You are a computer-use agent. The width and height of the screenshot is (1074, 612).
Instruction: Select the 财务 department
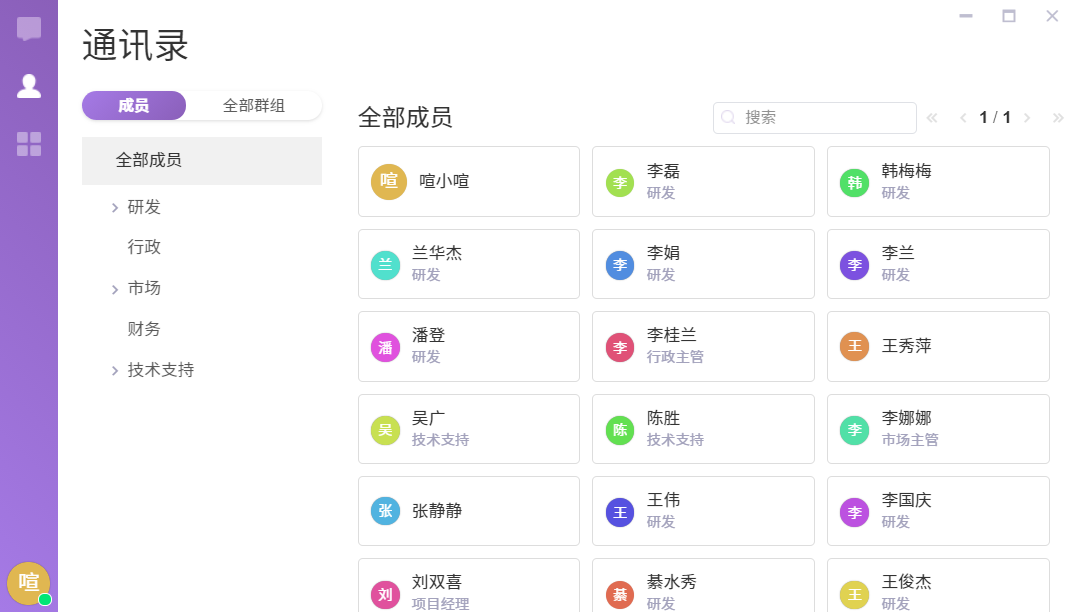point(144,329)
